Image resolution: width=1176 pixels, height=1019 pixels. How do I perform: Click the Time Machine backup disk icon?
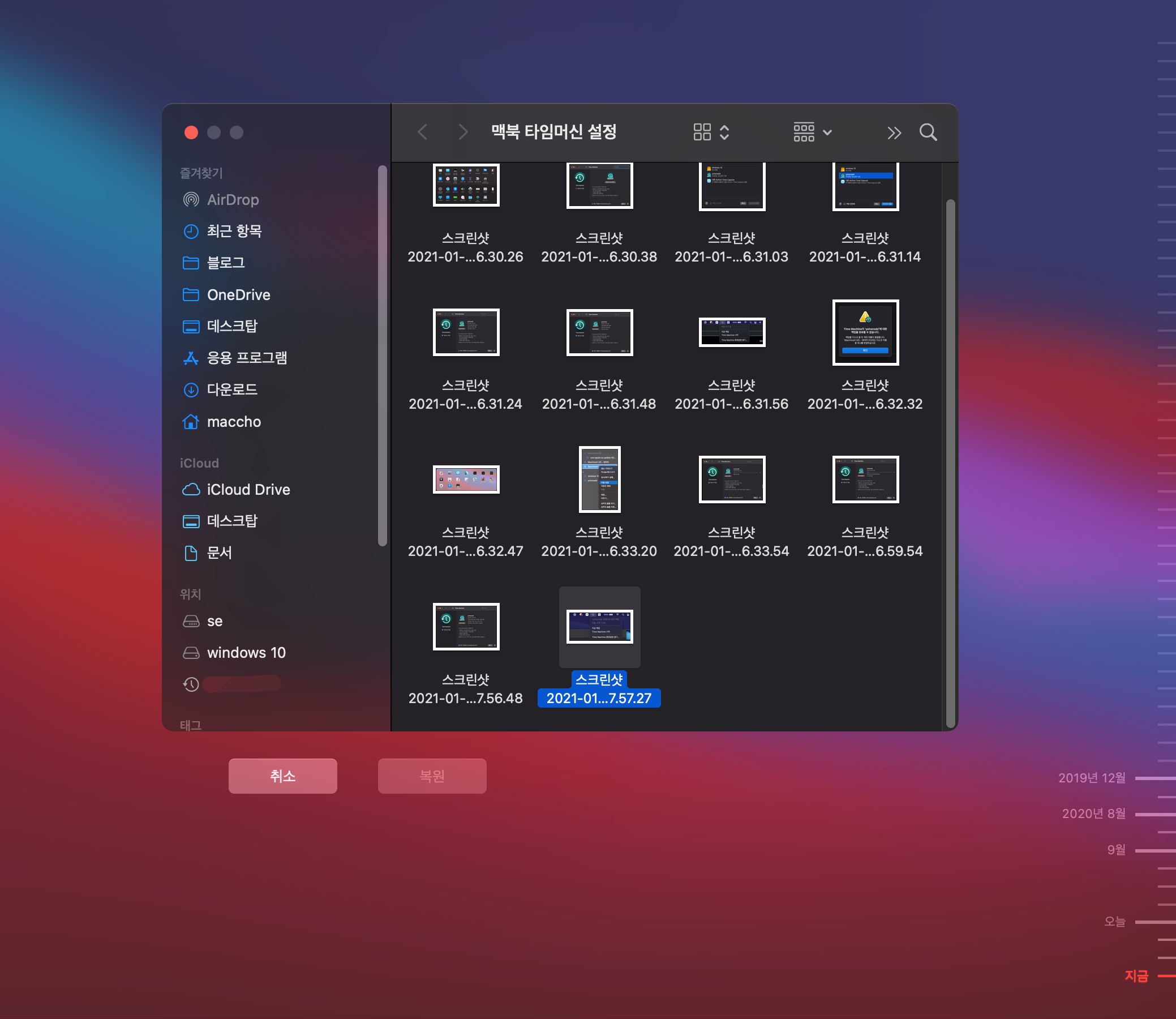pos(191,684)
